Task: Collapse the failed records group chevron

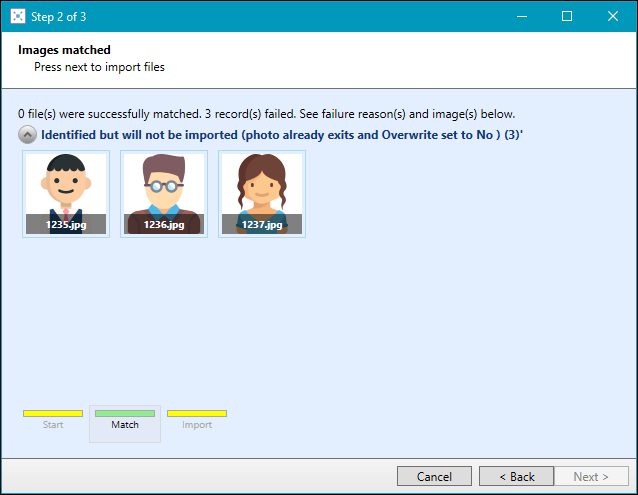Action: point(28,134)
